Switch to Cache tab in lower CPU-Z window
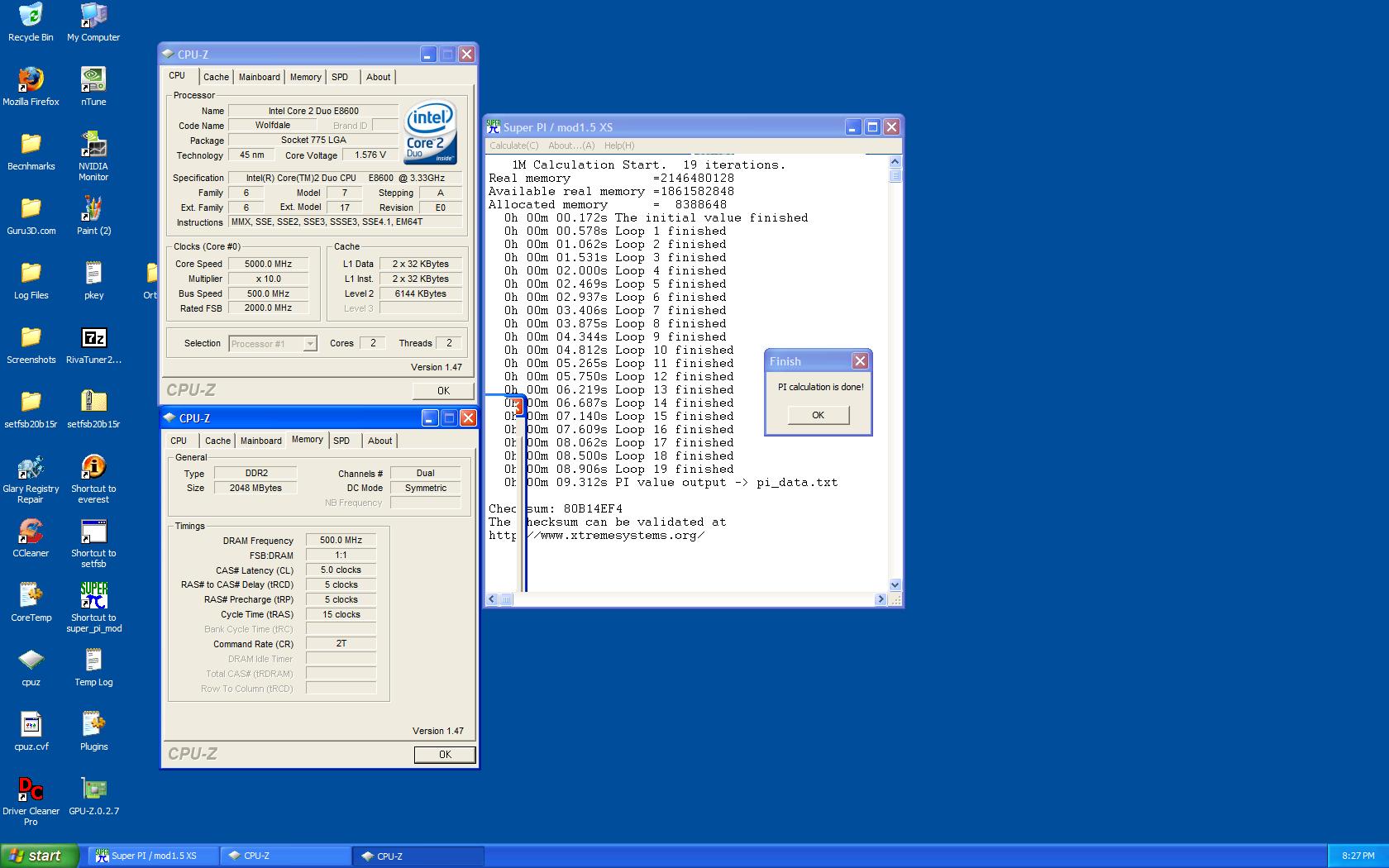1389x868 pixels. click(x=217, y=441)
